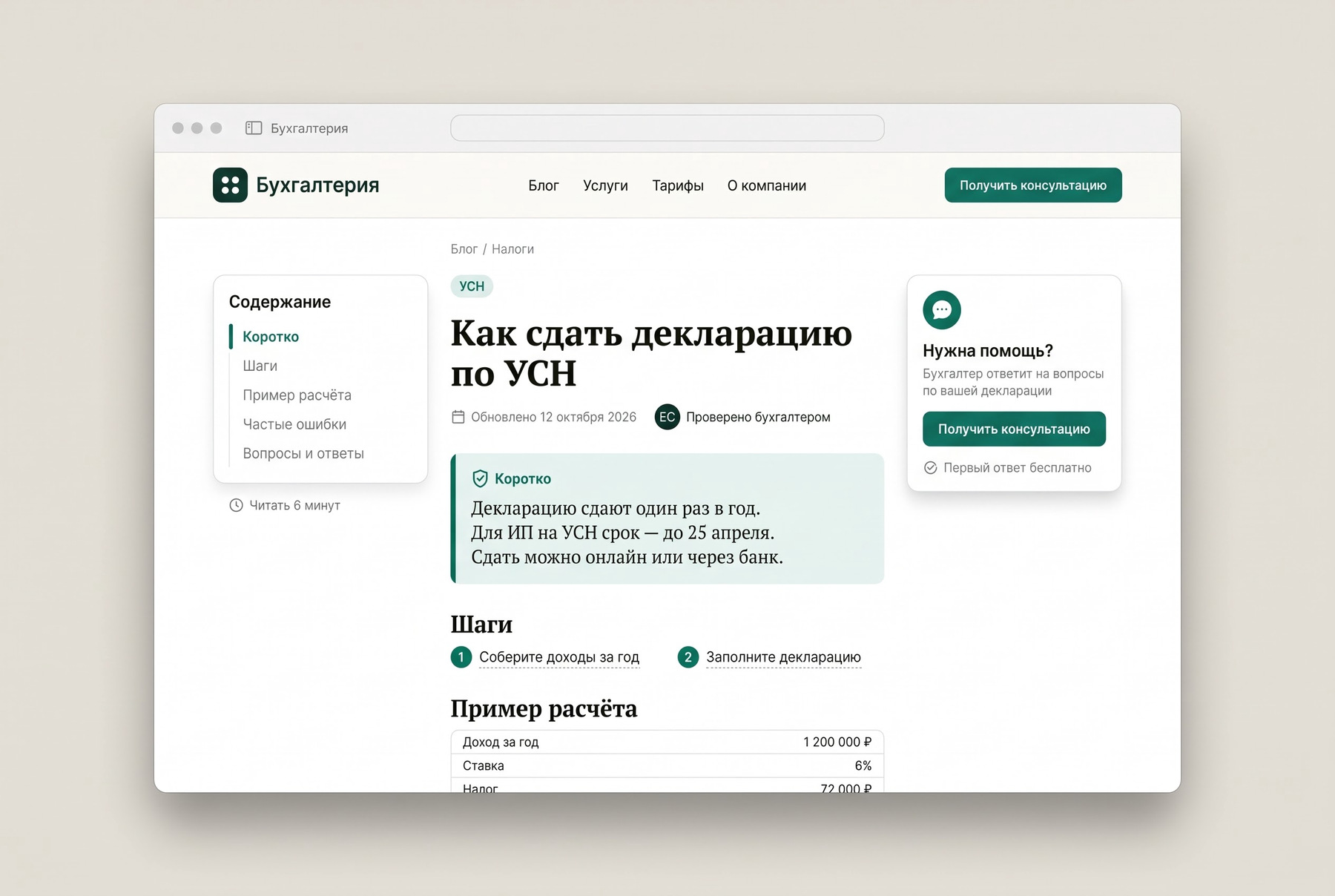Click the Бухгалтерия browser tab title
Viewport: 1335px width, 896px height.
309,128
